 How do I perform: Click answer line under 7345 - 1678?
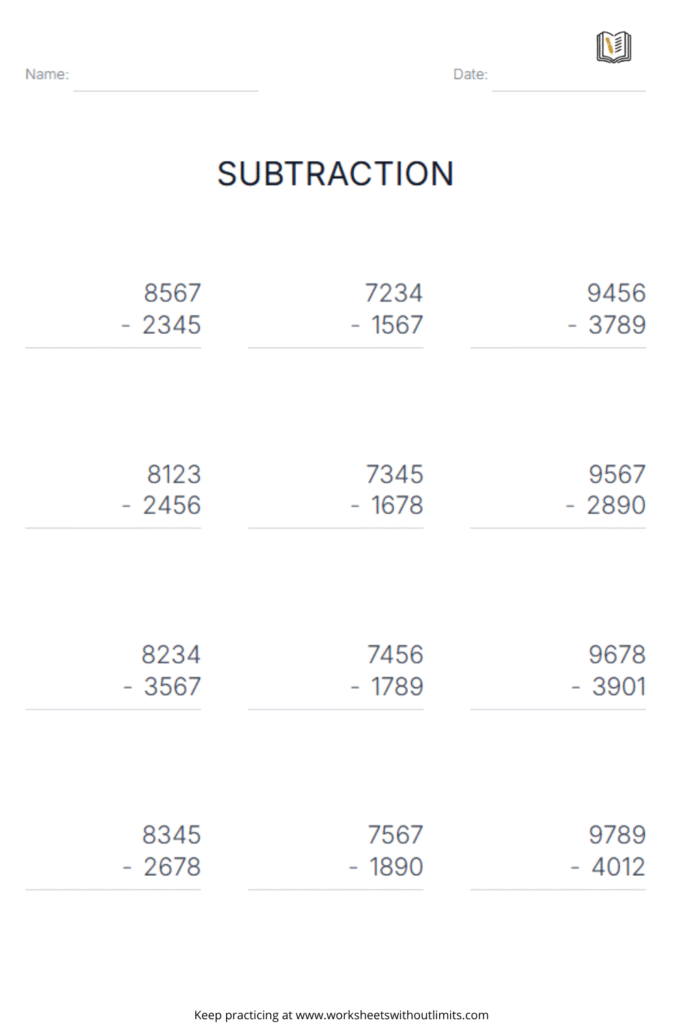point(336,528)
